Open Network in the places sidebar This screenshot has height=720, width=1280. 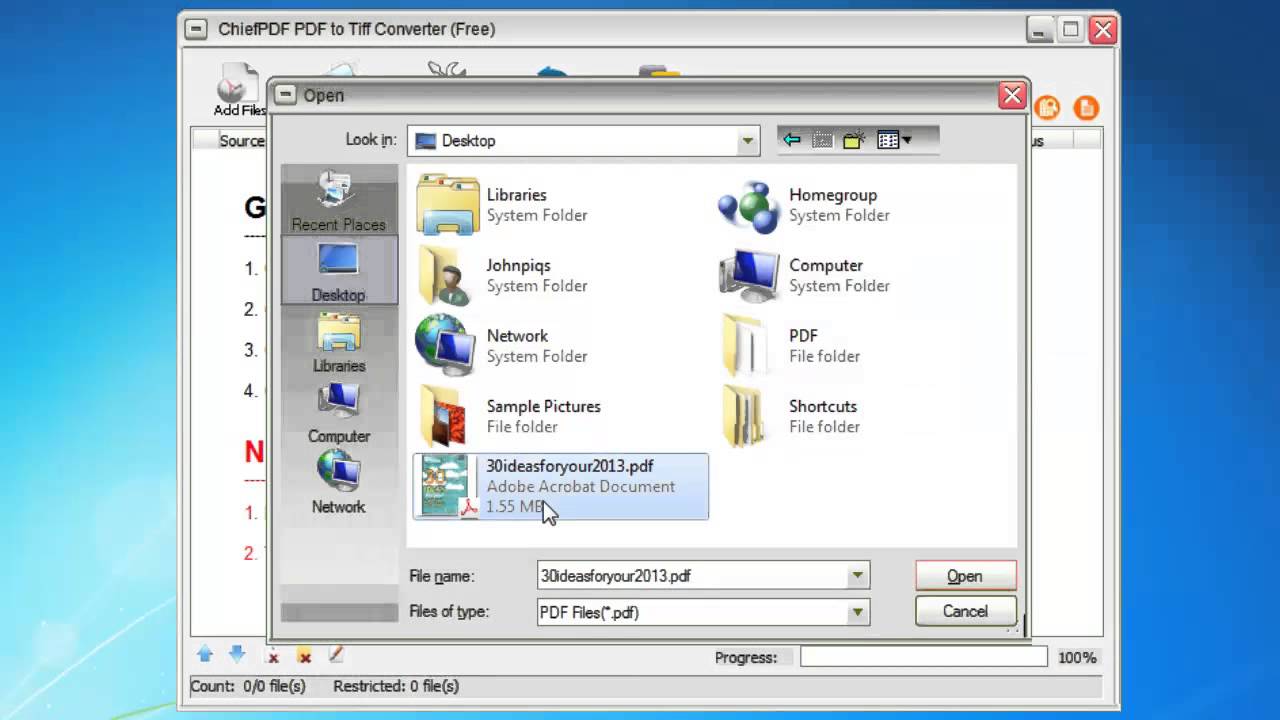pyautogui.click(x=338, y=483)
